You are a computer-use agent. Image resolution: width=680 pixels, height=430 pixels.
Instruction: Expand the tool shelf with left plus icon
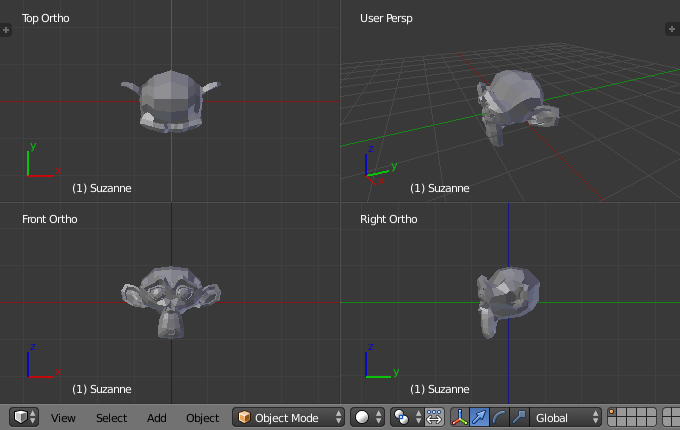click(6, 30)
